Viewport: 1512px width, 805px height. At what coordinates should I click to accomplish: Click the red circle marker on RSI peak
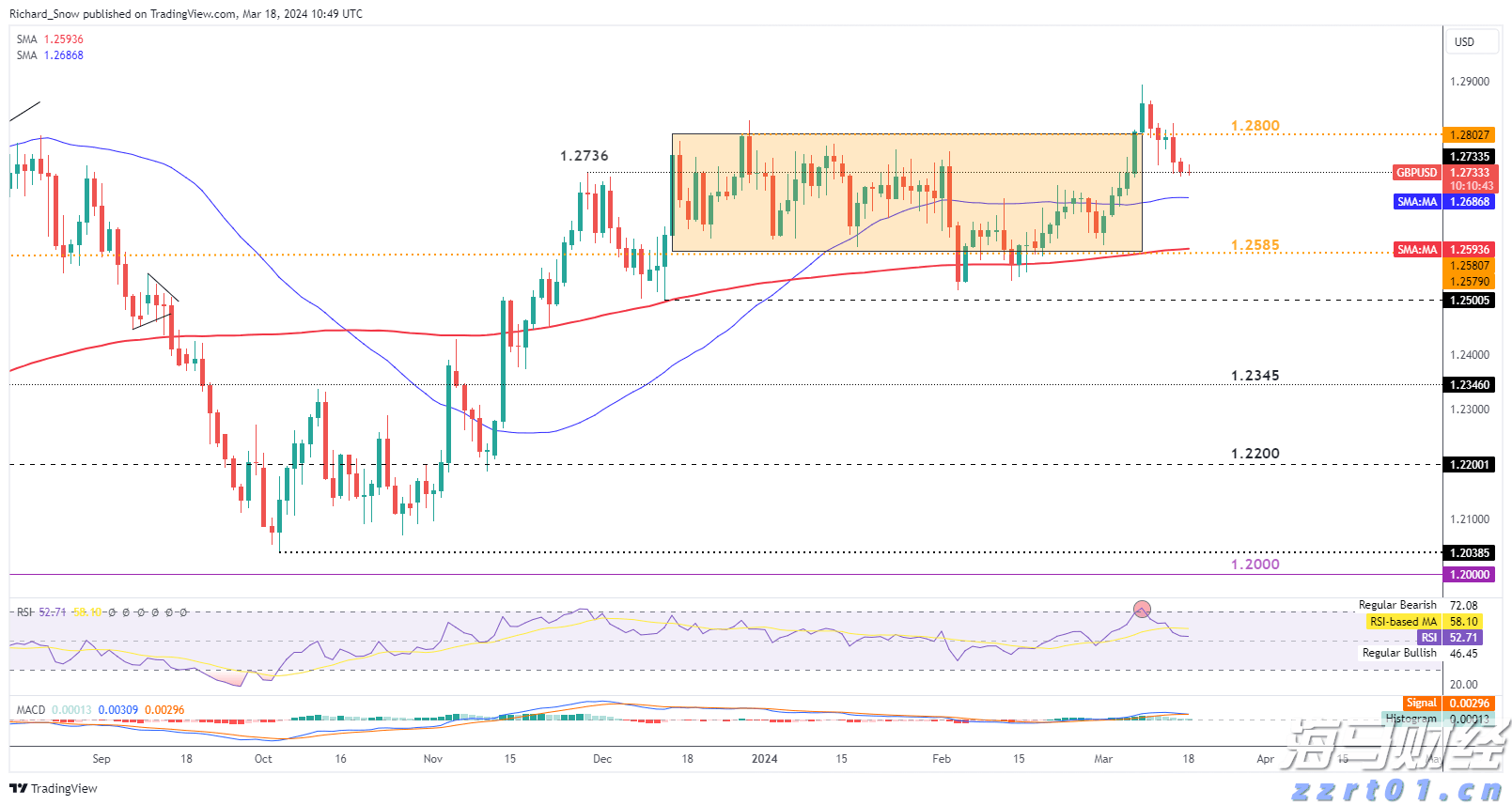(1142, 609)
